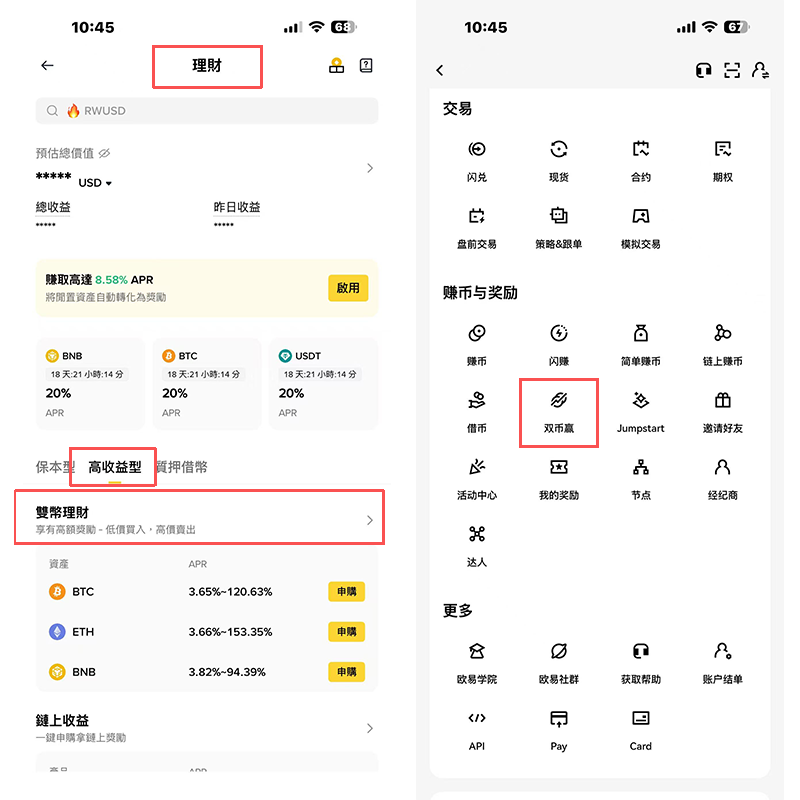Viewport: 800px width, 800px height.
Task: Open the help guide icon at top right of 理財
Action: click(366, 65)
